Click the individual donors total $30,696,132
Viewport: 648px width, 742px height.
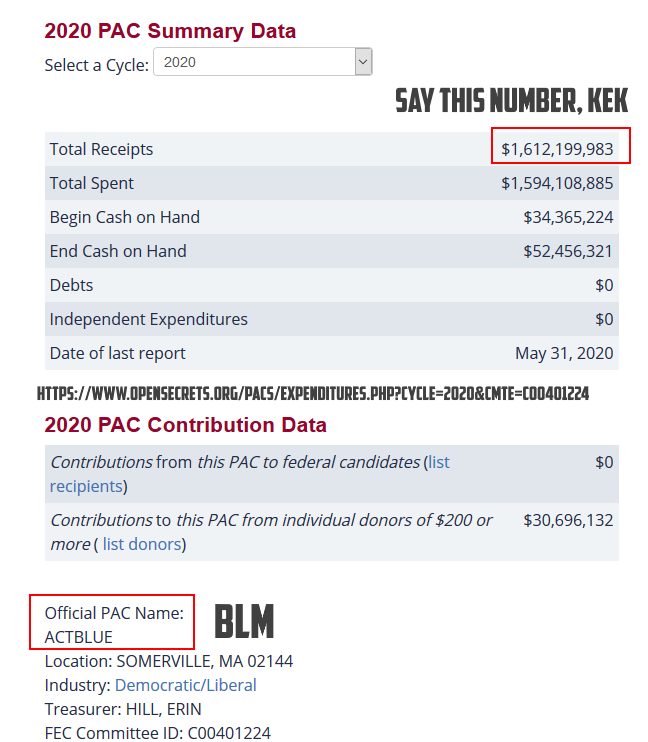(568, 520)
